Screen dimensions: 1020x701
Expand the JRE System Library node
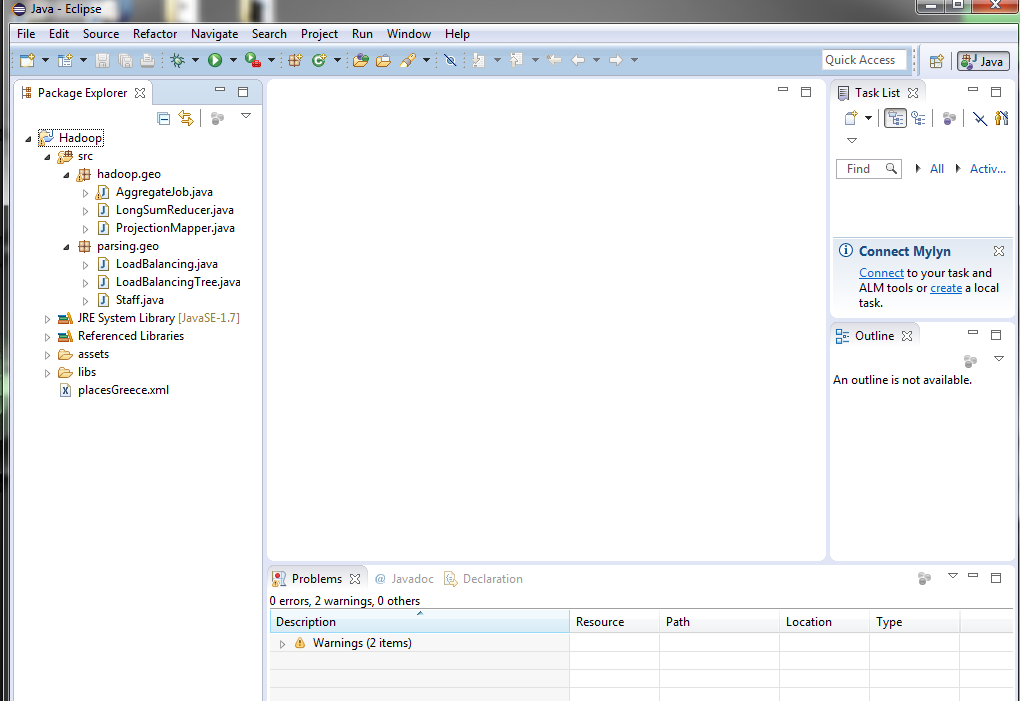[x=47, y=319]
